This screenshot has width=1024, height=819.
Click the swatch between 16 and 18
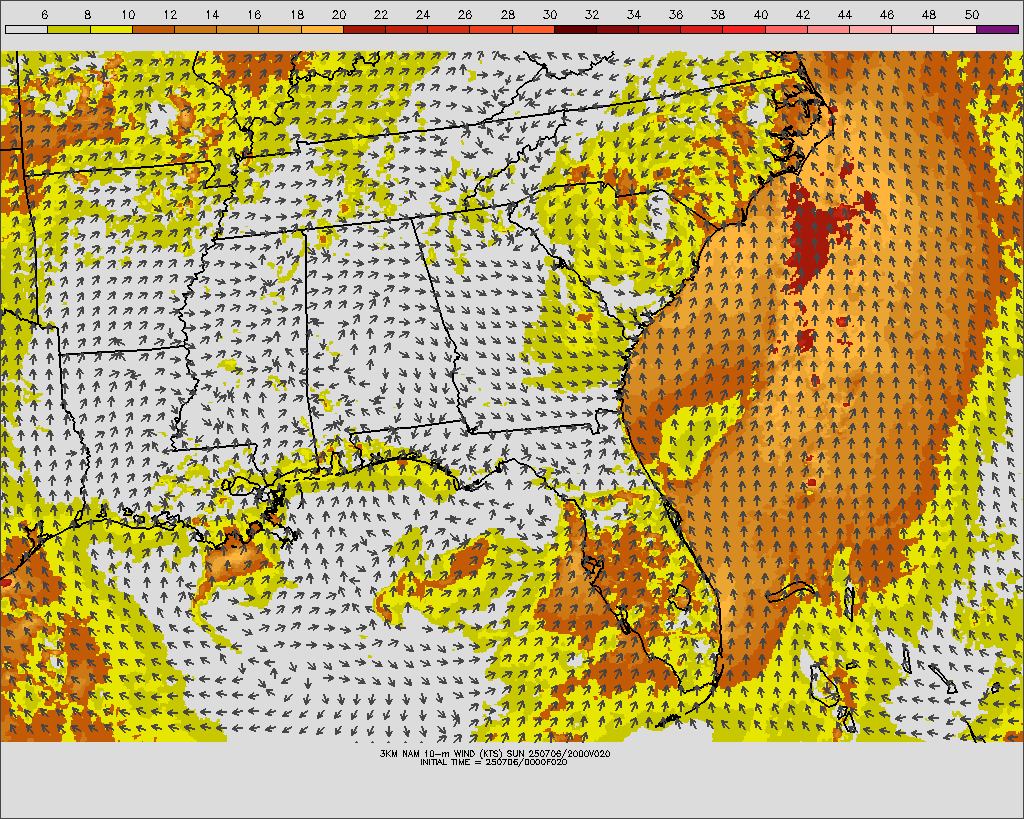click(280, 29)
